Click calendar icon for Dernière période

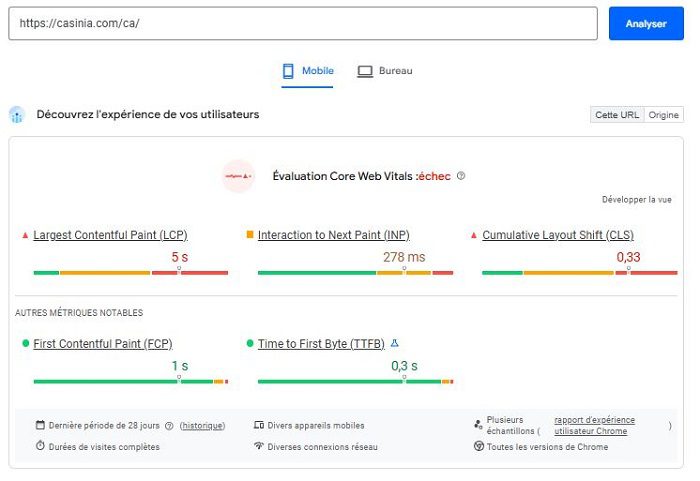pyautogui.click(x=40, y=425)
